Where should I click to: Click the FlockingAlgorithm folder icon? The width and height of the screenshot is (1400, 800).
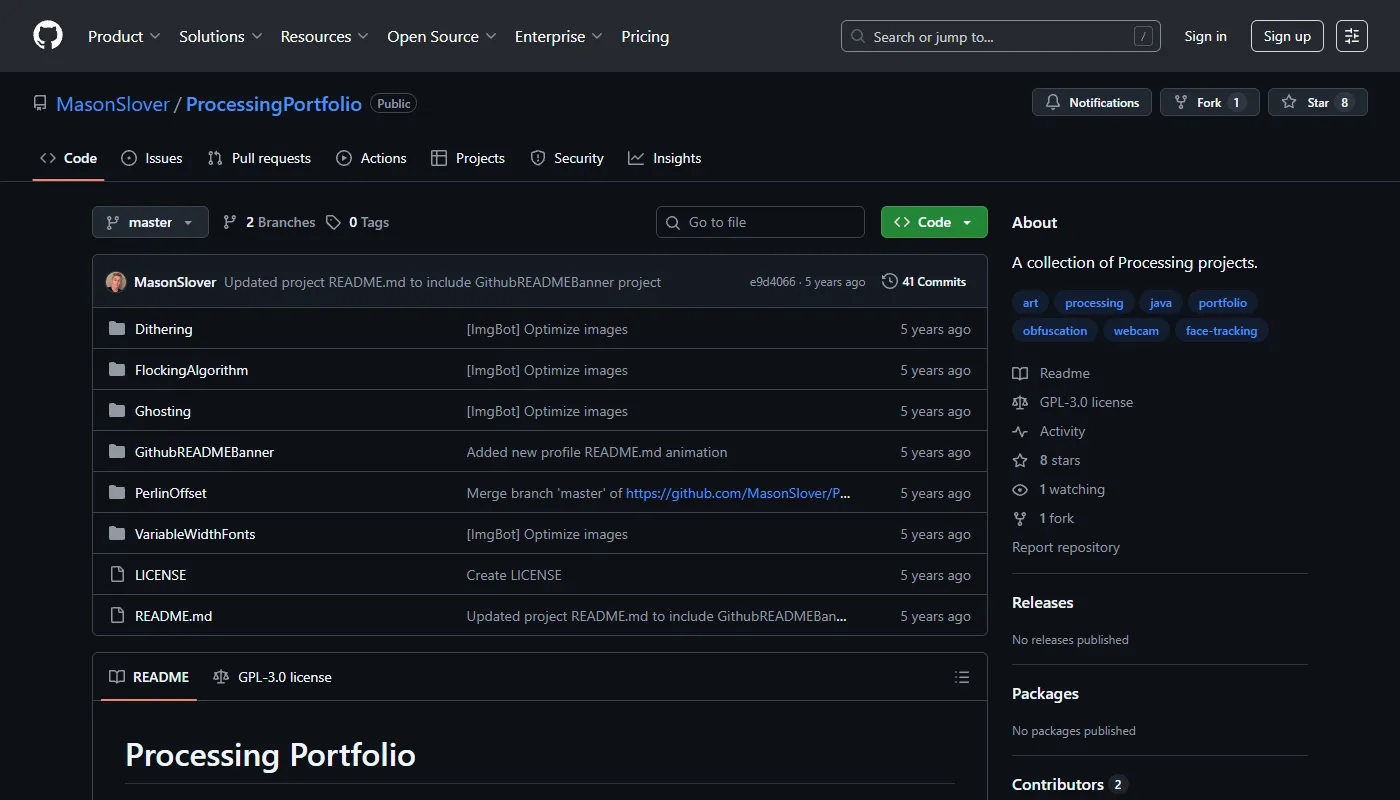117,370
